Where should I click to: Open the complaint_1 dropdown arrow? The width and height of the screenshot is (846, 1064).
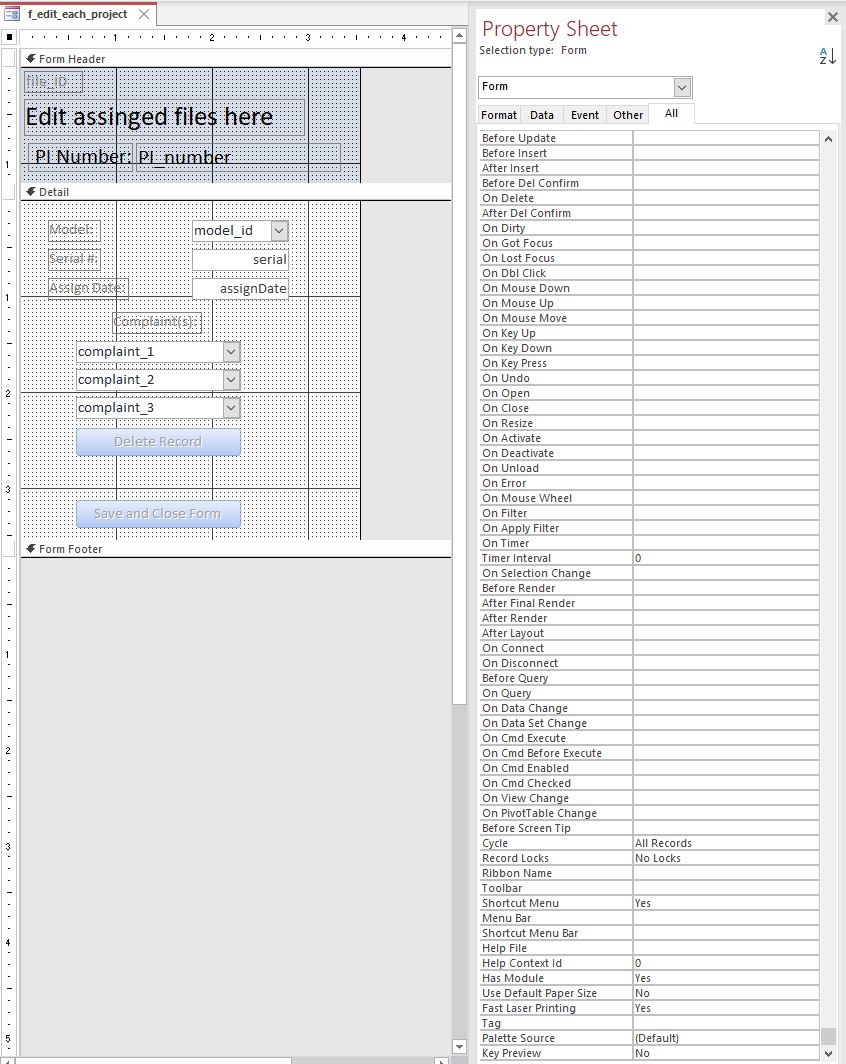tap(231, 352)
